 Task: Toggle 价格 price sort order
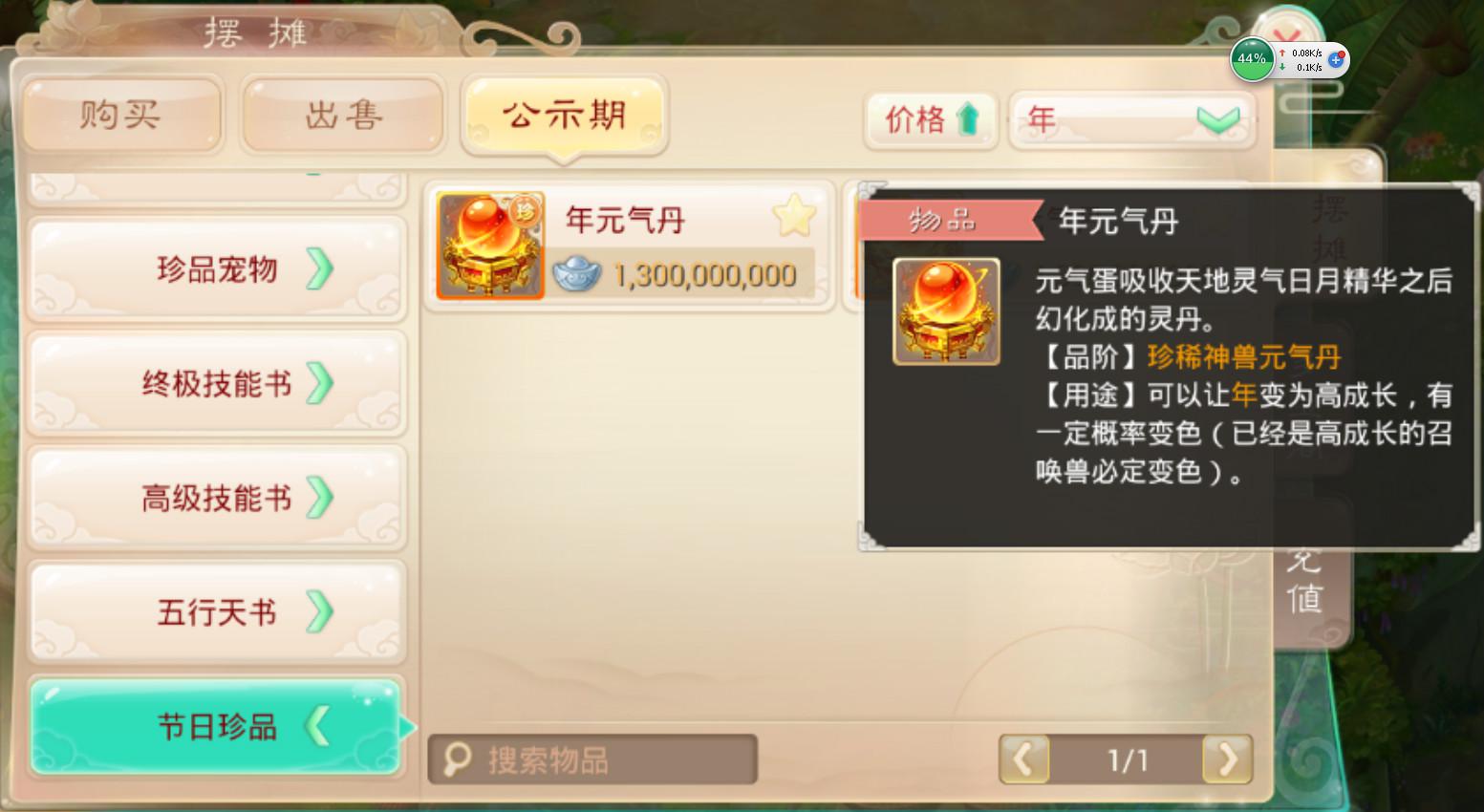931,120
